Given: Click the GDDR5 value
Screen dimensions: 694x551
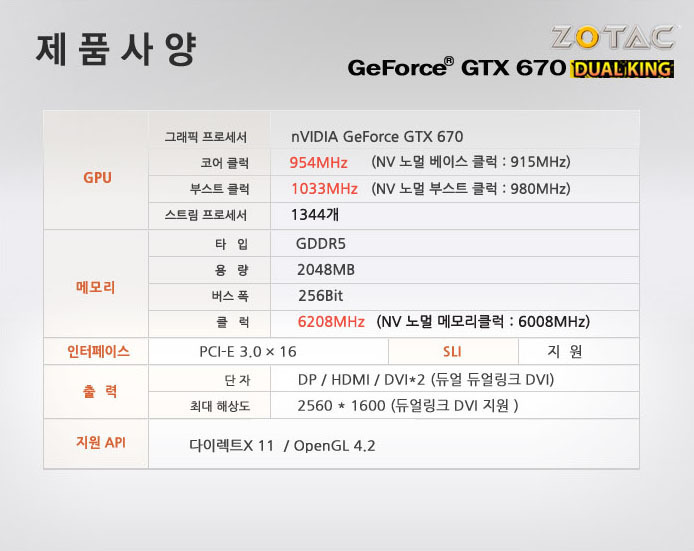Looking at the screenshot, I should coord(320,243).
